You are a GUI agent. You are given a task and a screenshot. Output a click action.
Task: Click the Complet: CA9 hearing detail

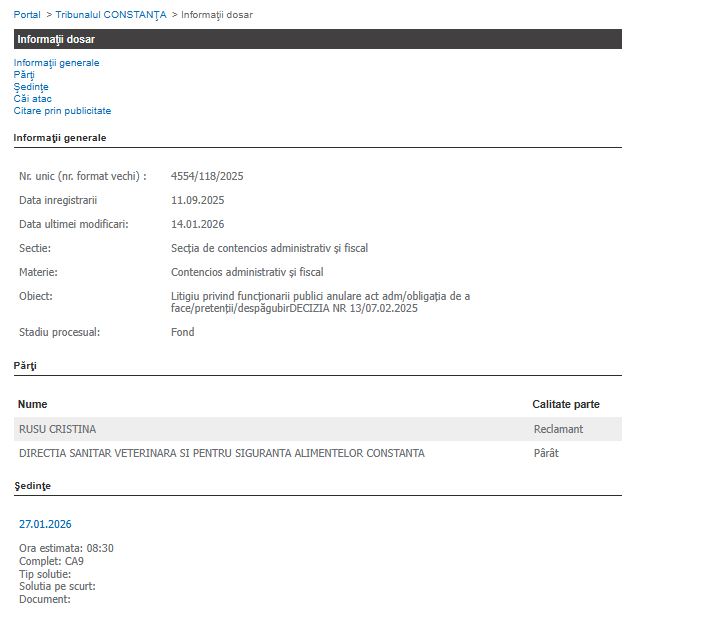coord(51,561)
